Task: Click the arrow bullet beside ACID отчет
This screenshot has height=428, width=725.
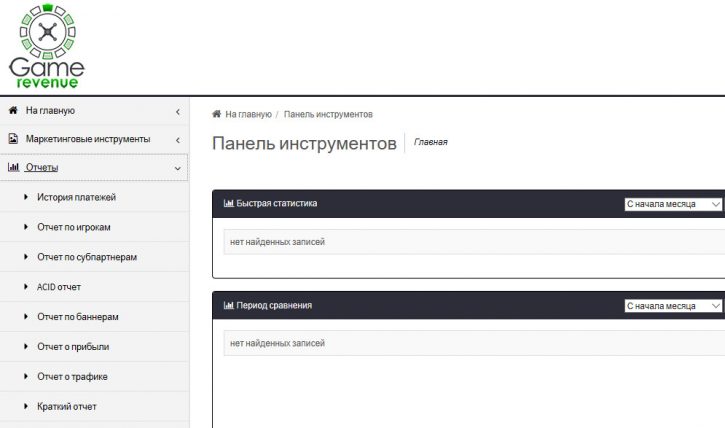Action: pos(26,287)
